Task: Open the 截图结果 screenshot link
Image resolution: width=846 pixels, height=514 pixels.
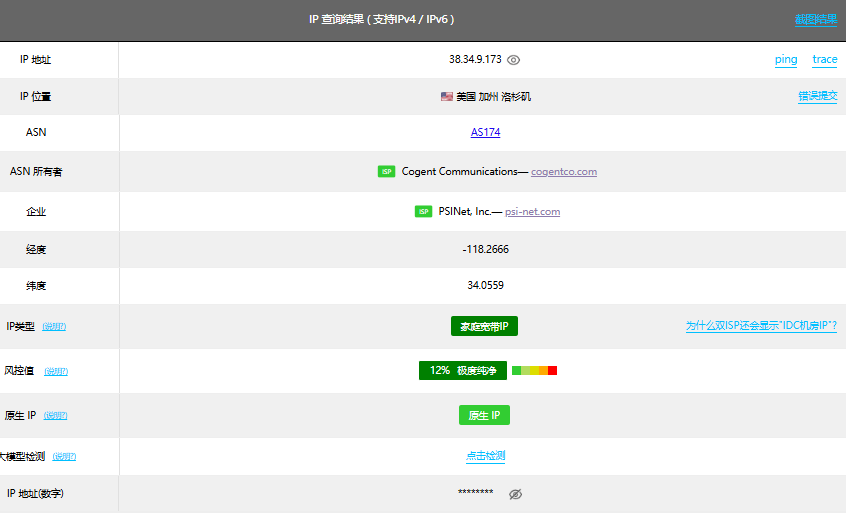Action: (x=816, y=19)
